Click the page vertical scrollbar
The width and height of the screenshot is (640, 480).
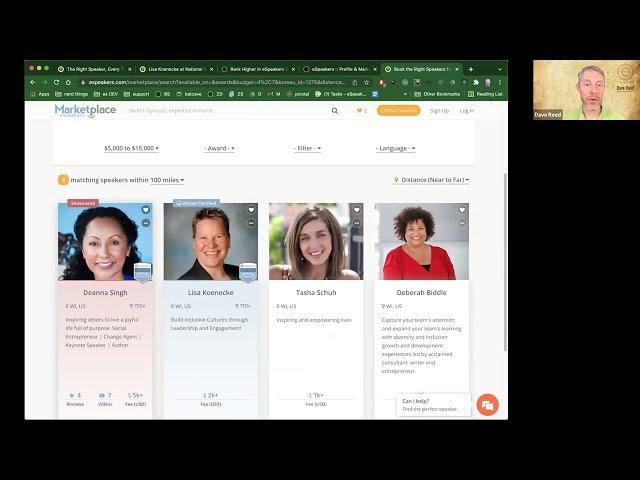click(x=505, y=261)
